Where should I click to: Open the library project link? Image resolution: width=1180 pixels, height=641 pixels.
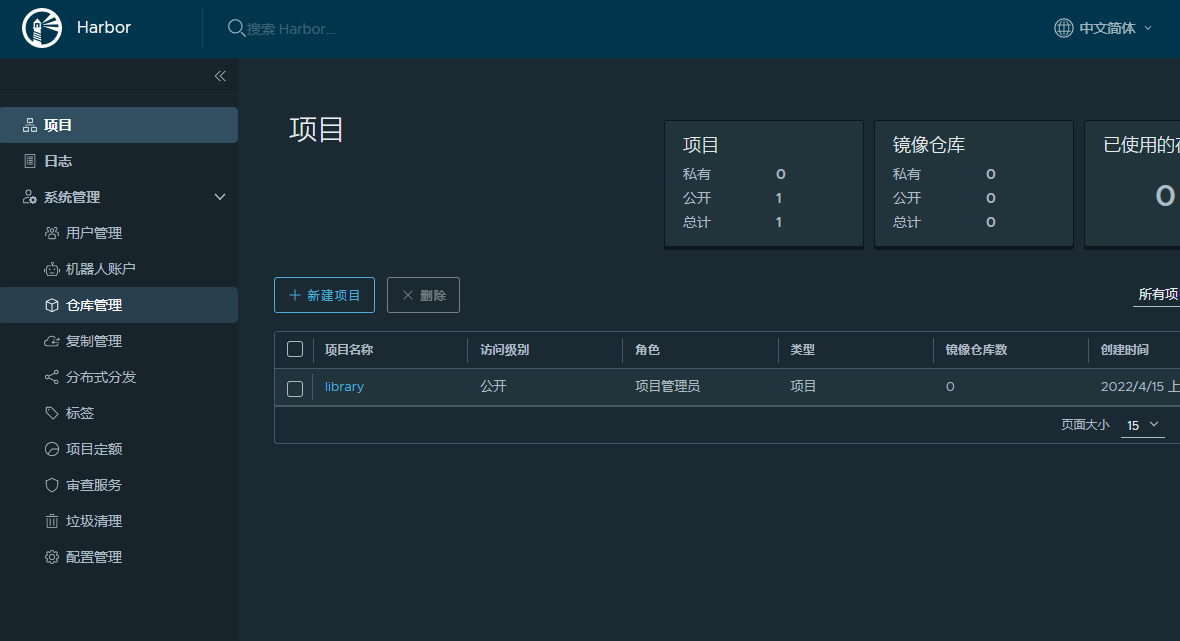(x=344, y=387)
